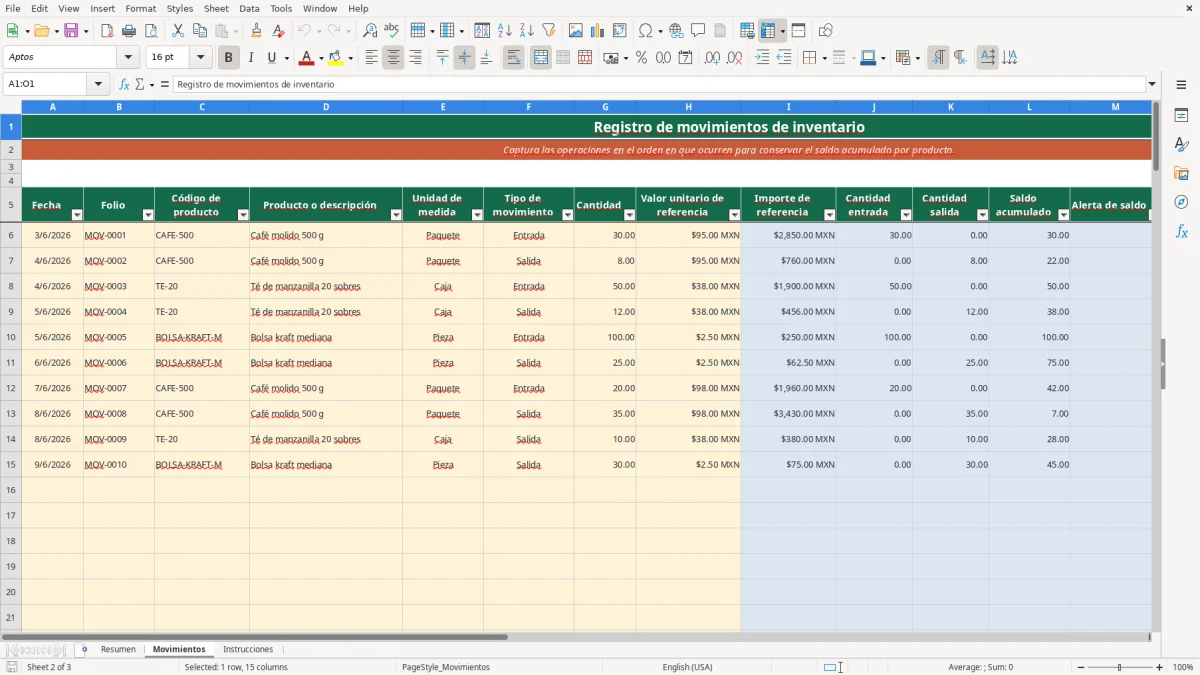The image size is (1200, 675).
Task: Open the font name dropdown
Action: click(128, 58)
